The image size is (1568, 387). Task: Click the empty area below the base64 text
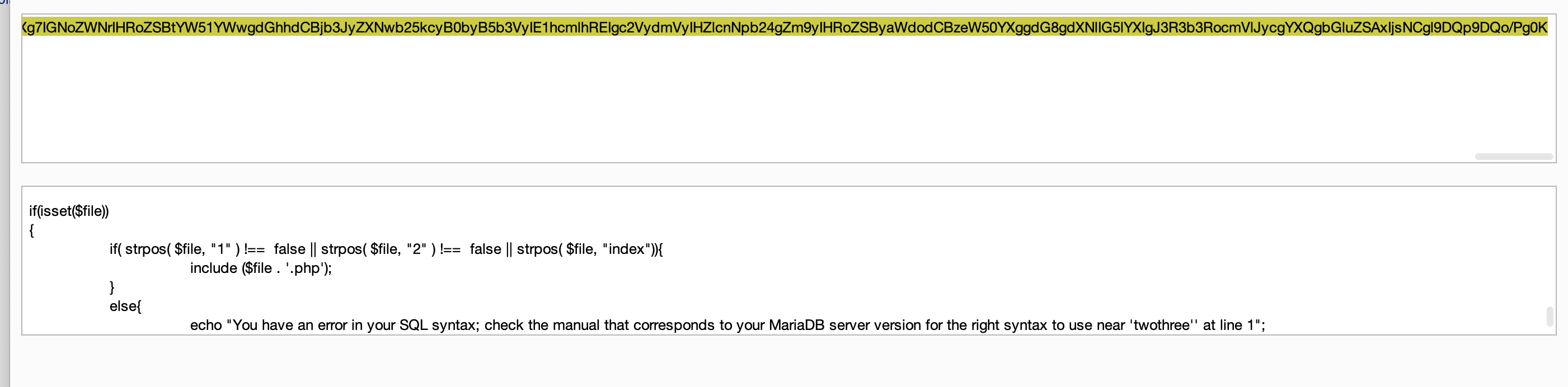(x=730, y=97)
